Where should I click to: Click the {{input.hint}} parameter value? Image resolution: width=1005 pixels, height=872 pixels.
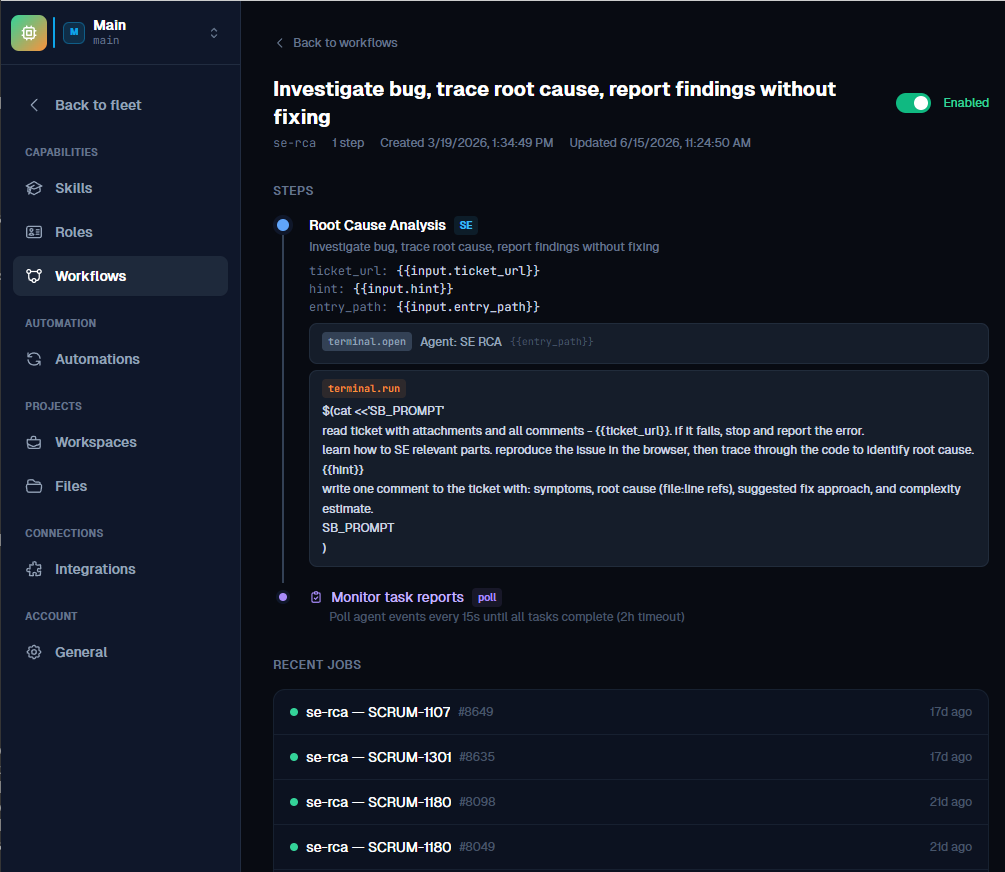[403, 289]
